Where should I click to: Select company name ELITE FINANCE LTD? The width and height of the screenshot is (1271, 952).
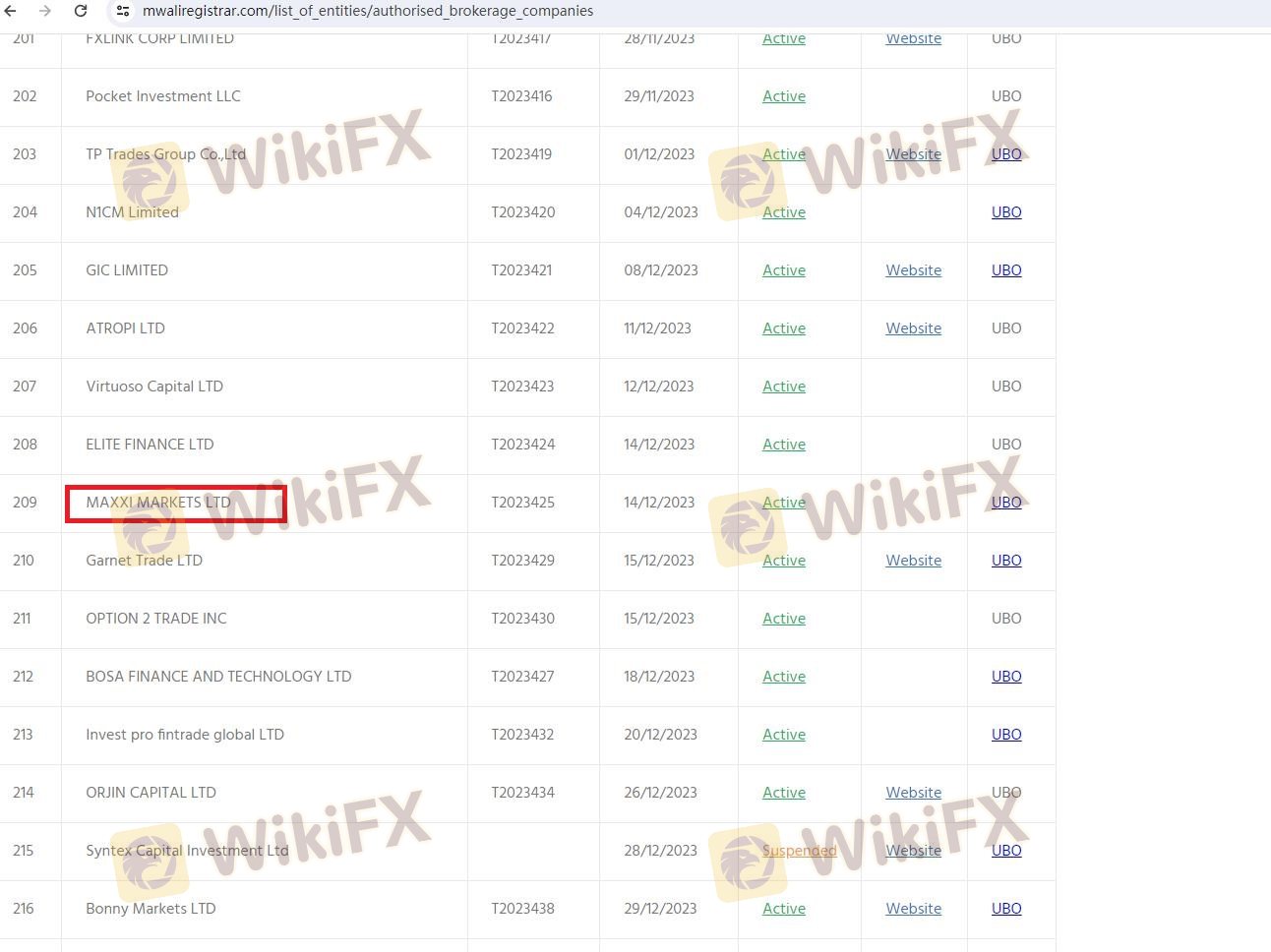pos(150,445)
